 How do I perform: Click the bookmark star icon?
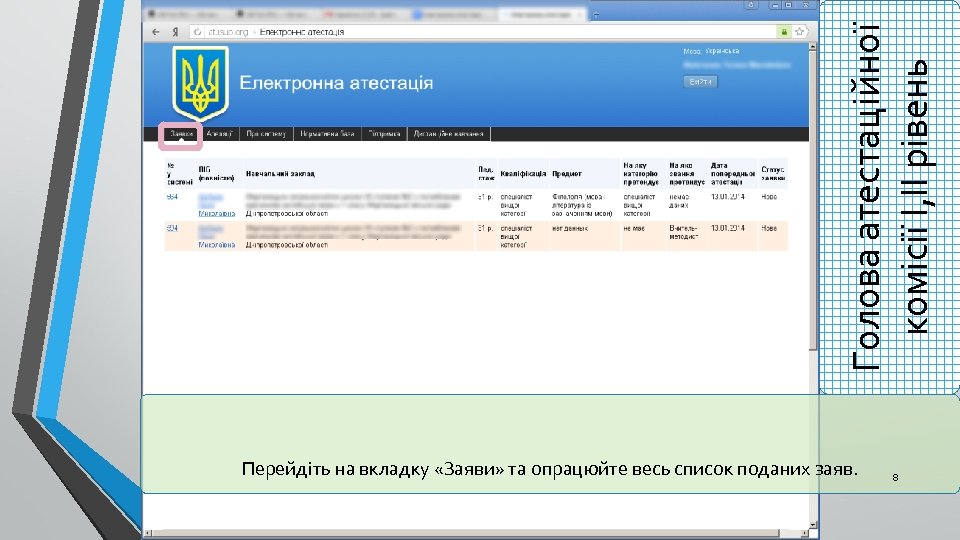799,32
